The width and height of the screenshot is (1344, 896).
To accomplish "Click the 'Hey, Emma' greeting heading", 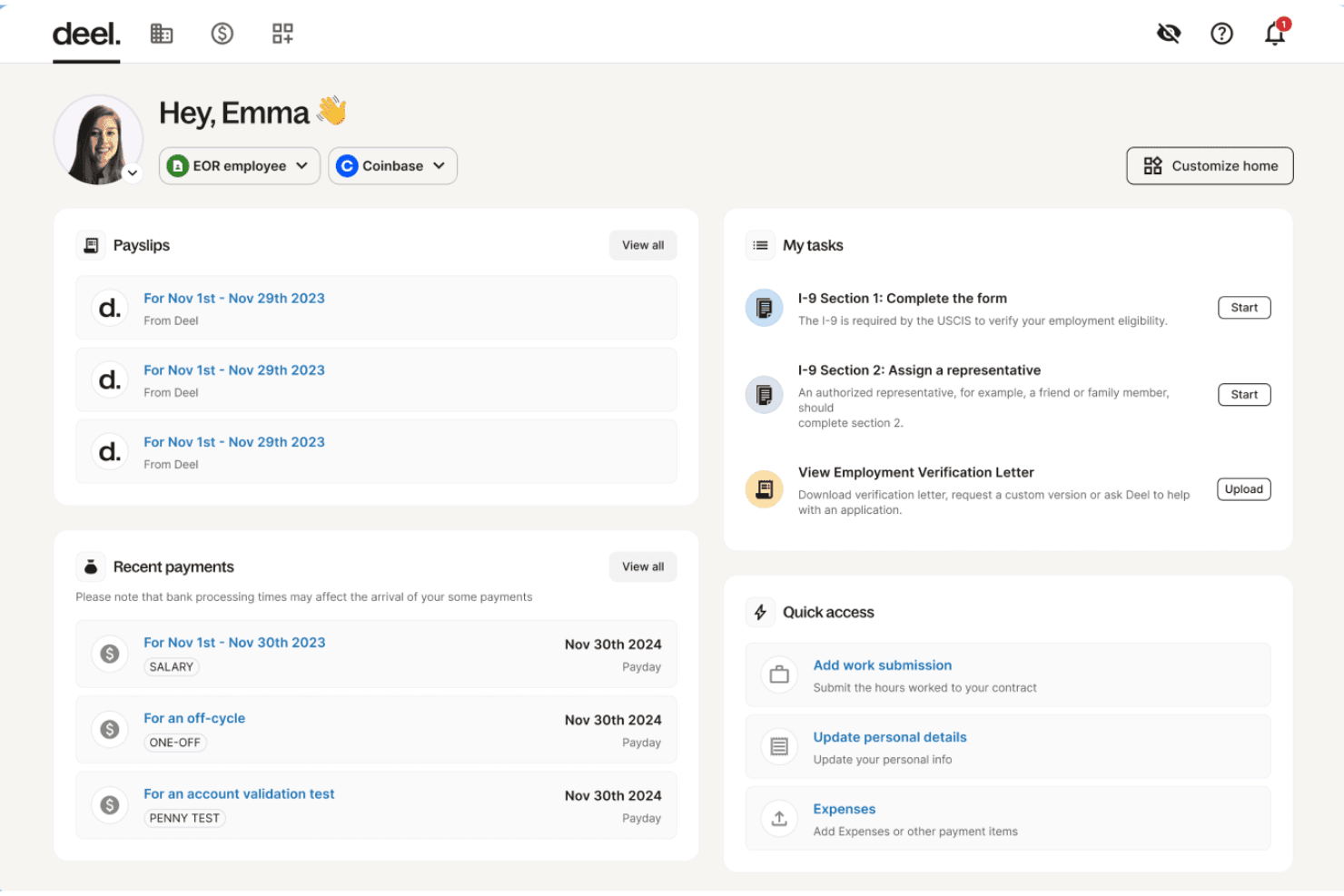I will (252, 113).
